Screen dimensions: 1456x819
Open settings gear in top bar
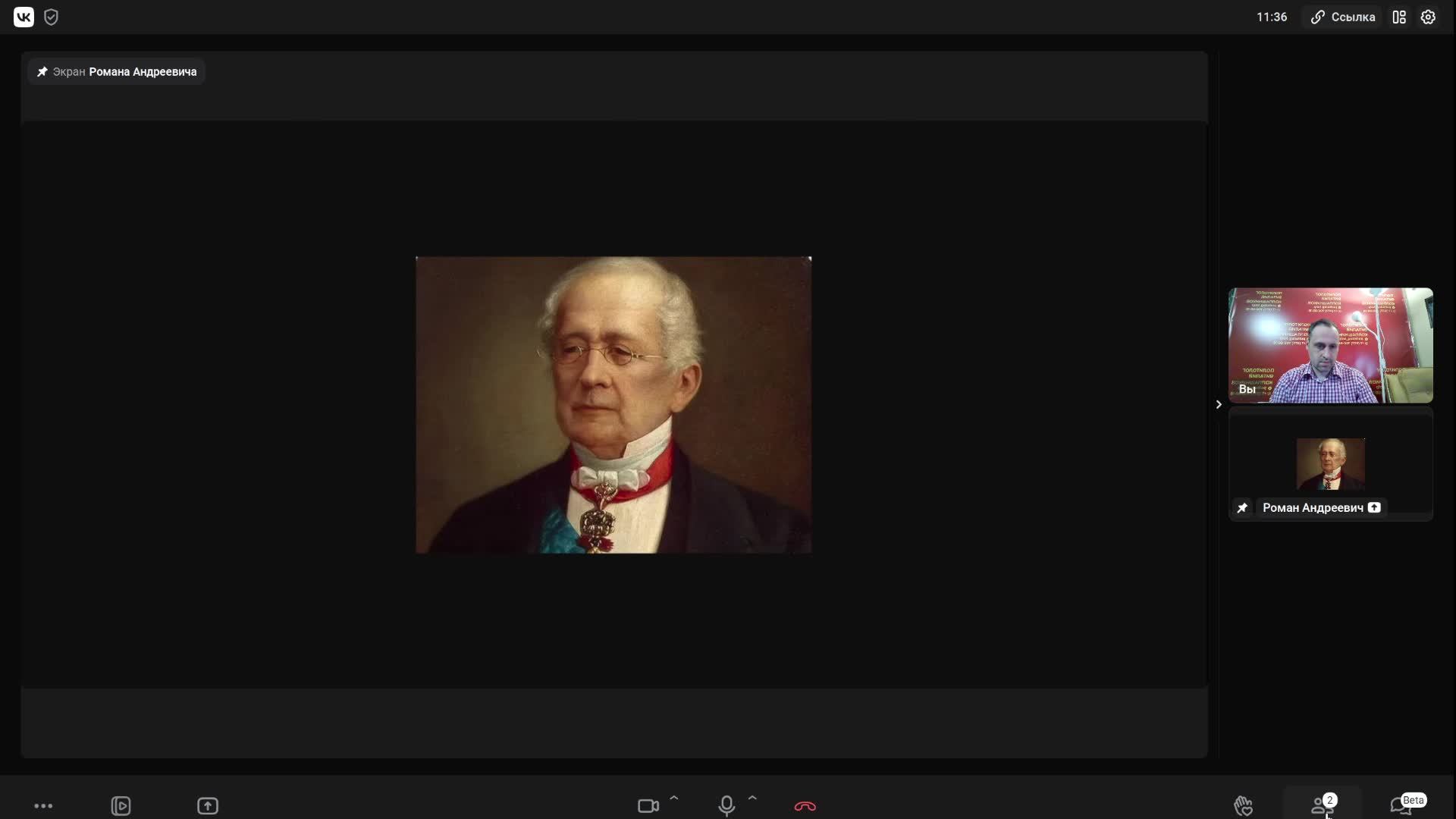[x=1428, y=17]
